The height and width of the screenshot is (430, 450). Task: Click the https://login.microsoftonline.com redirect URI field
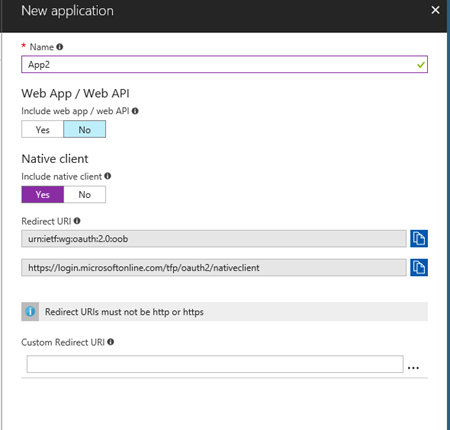point(214,267)
